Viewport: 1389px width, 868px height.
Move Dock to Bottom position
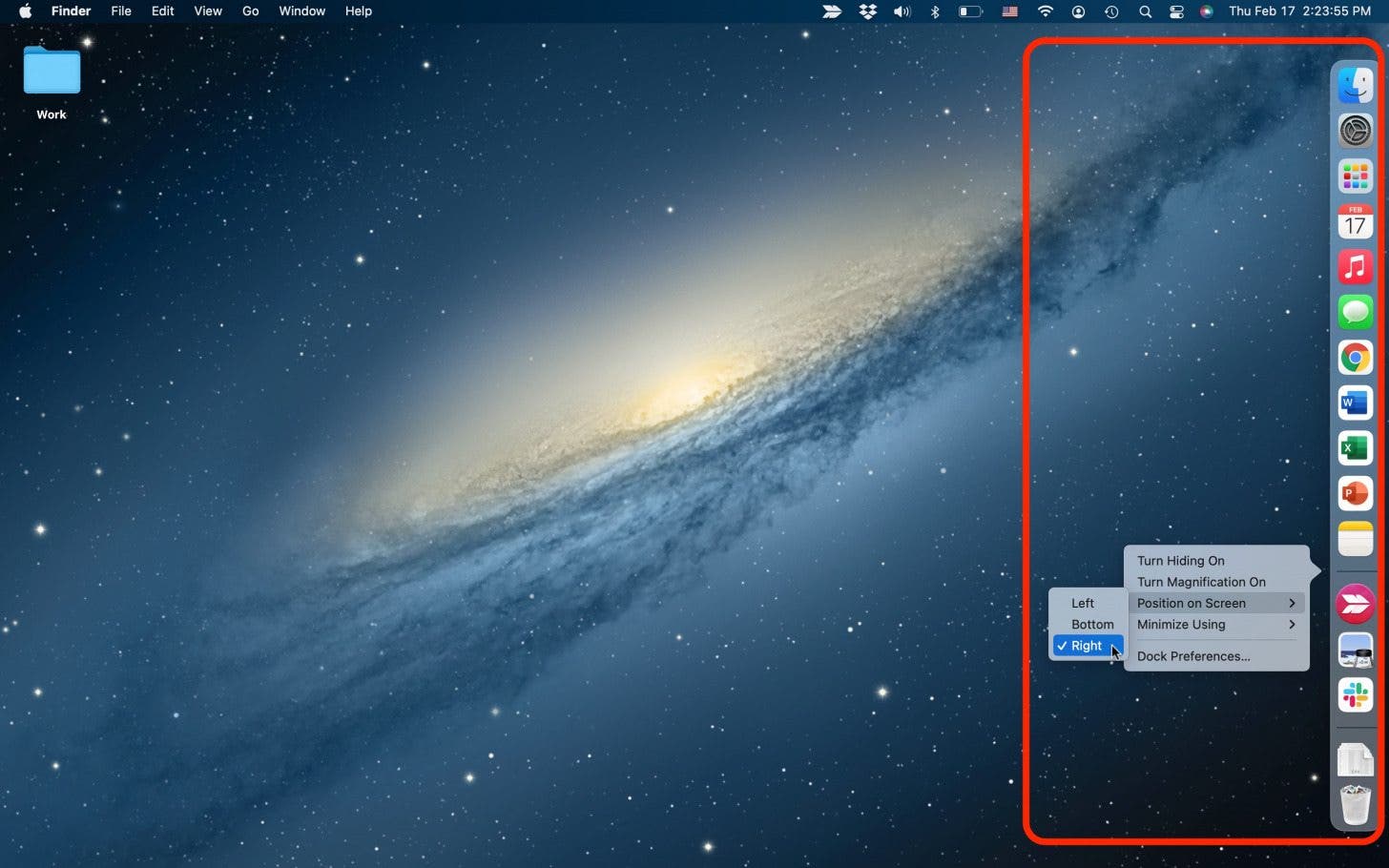pyautogui.click(x=1092, y=625)
